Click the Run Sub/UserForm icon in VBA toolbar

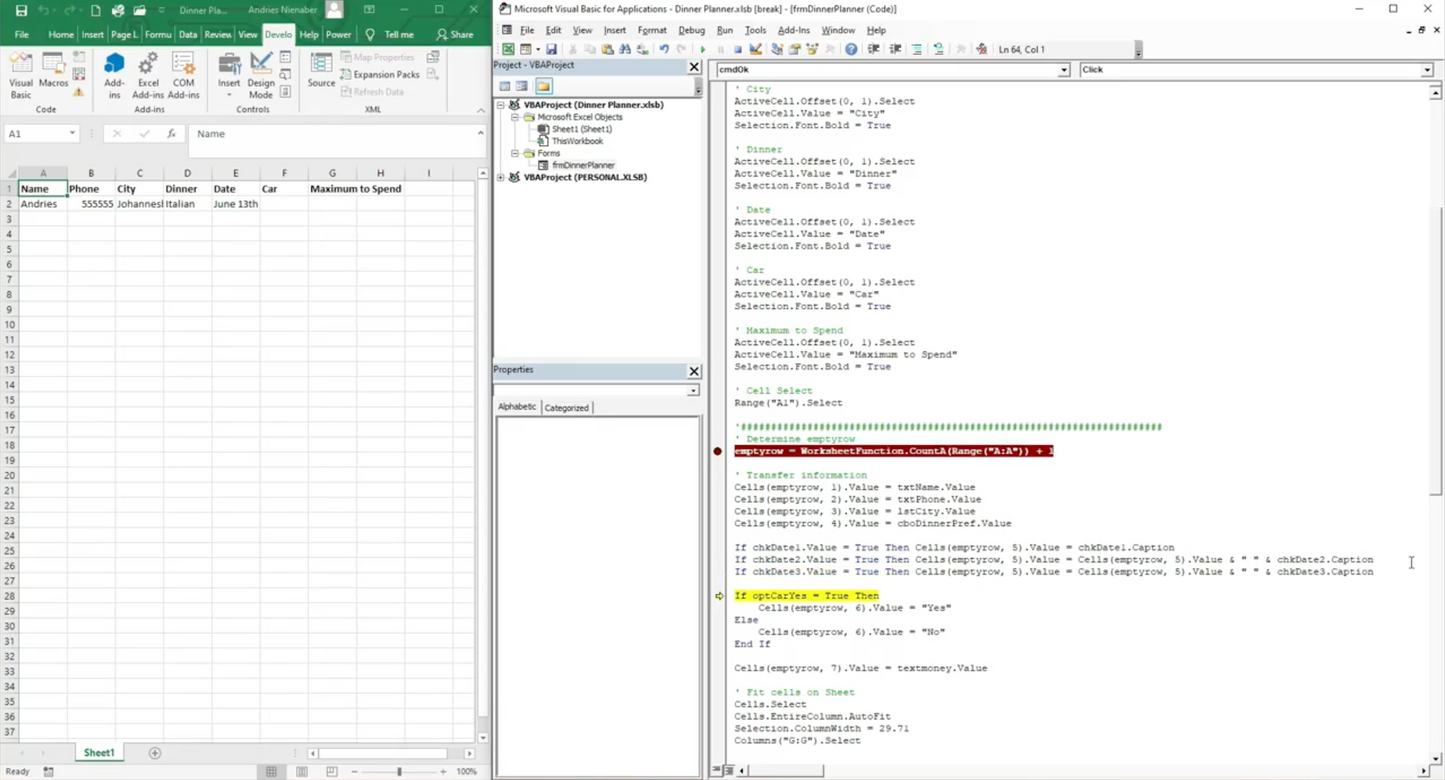pos(703,49)
